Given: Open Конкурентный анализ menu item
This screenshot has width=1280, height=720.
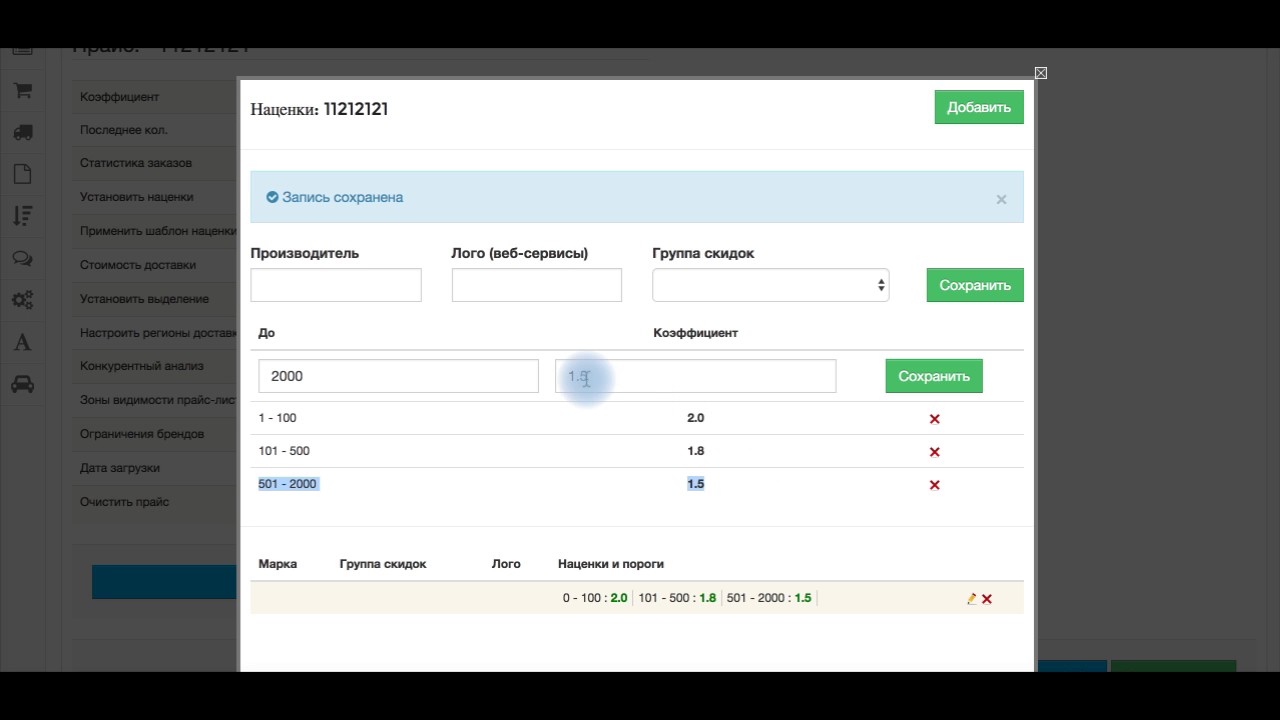Looking at the screenshot, I should click(x=142, y=366).
